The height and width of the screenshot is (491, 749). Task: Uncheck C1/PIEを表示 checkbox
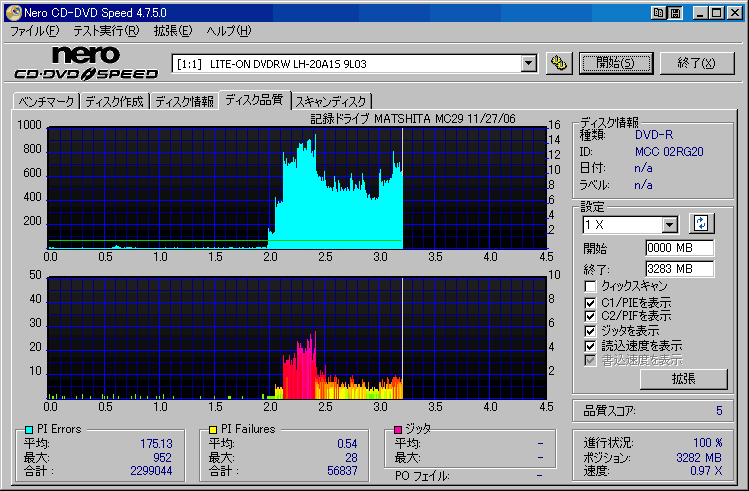coord(590,303)
